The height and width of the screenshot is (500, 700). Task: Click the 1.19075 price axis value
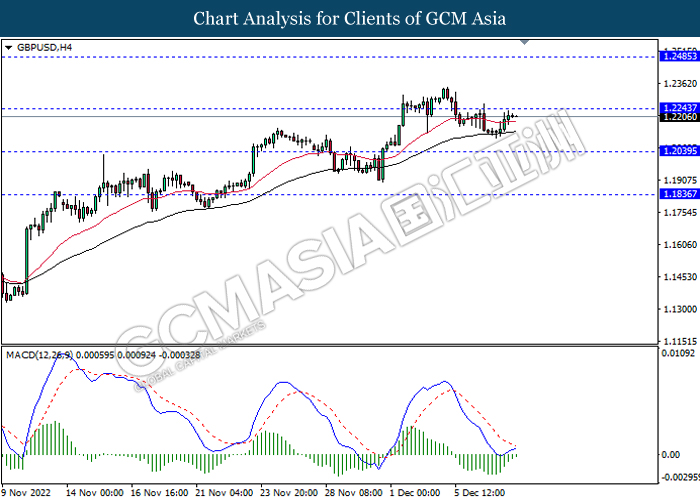click(680, 180)
